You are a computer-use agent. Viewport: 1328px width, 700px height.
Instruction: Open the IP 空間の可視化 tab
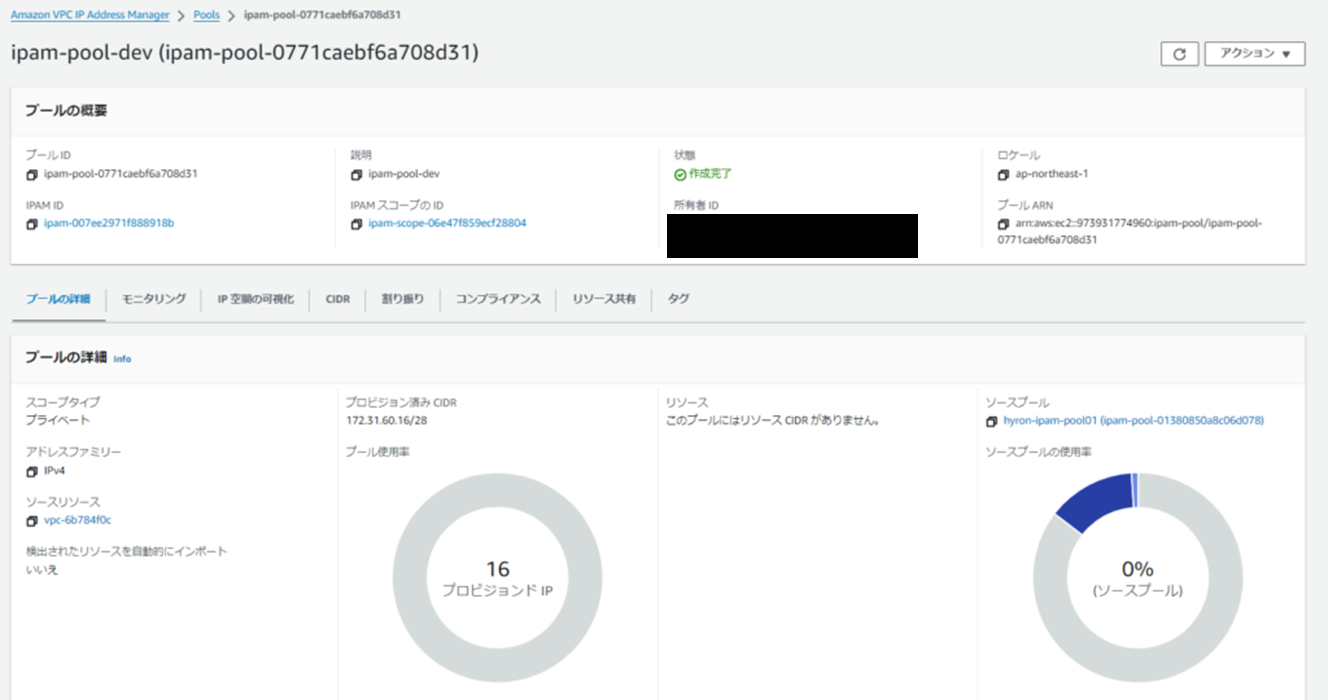coord(256,299)
